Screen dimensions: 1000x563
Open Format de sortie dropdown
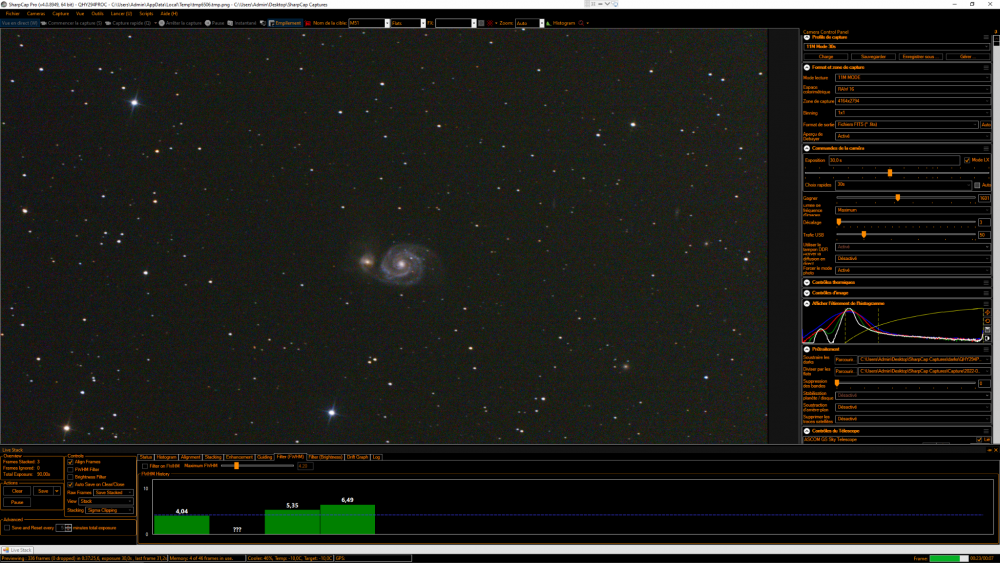[x=906, y=124]
